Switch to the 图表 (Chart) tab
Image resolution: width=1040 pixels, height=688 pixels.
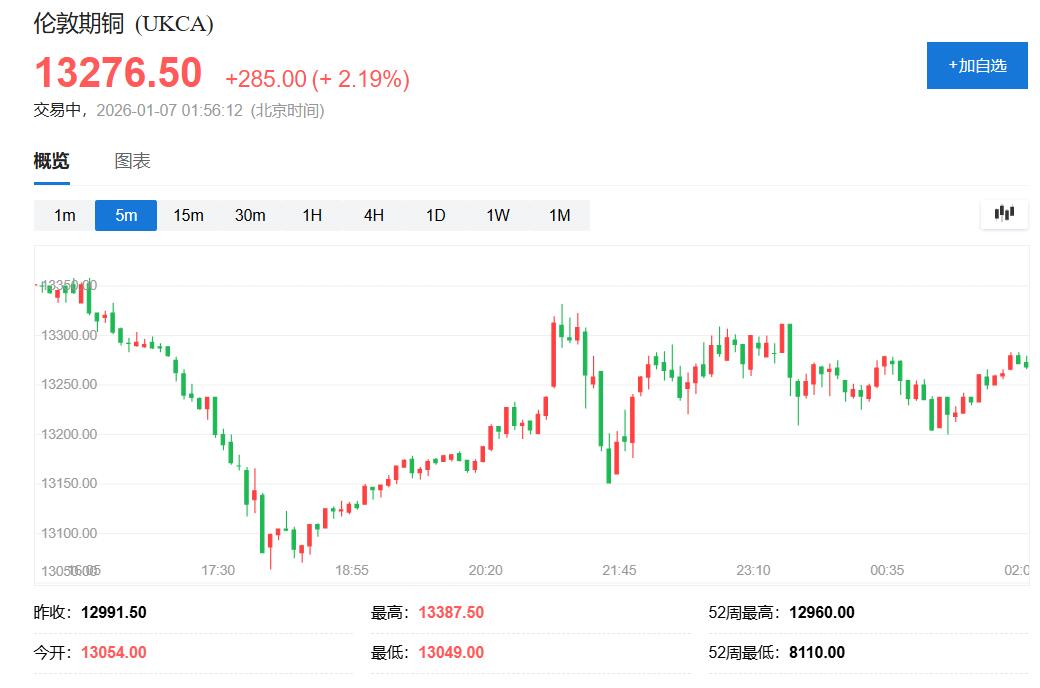(133, 160)
